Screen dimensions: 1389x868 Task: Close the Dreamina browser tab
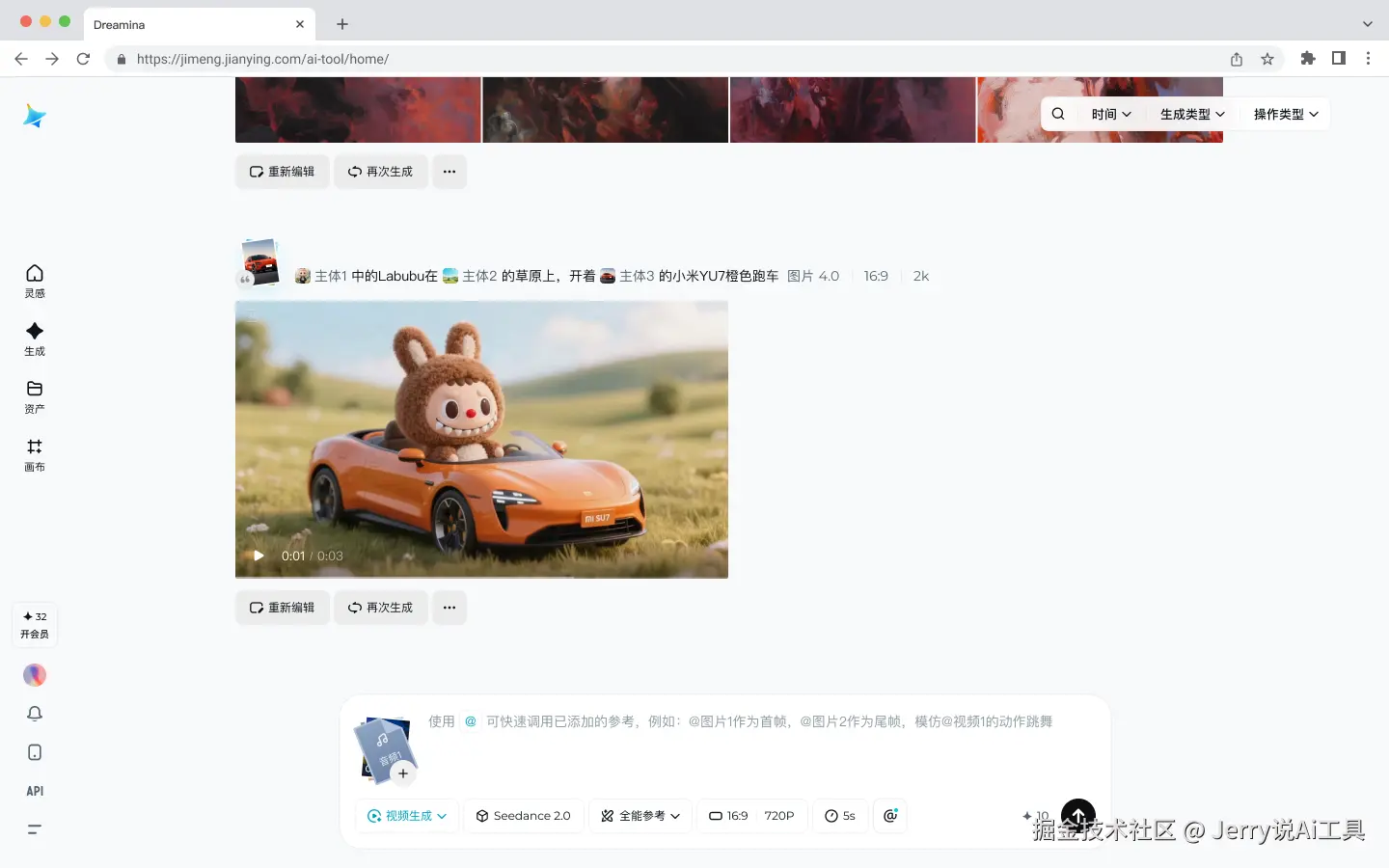tap(300, 24)
